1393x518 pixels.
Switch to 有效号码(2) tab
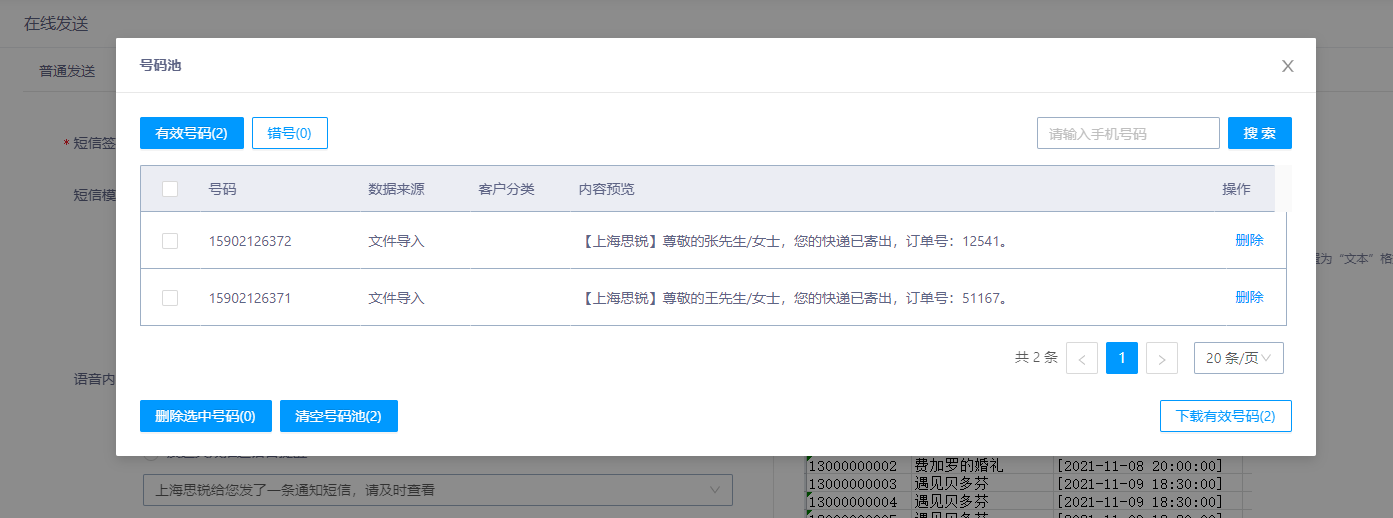192,133
